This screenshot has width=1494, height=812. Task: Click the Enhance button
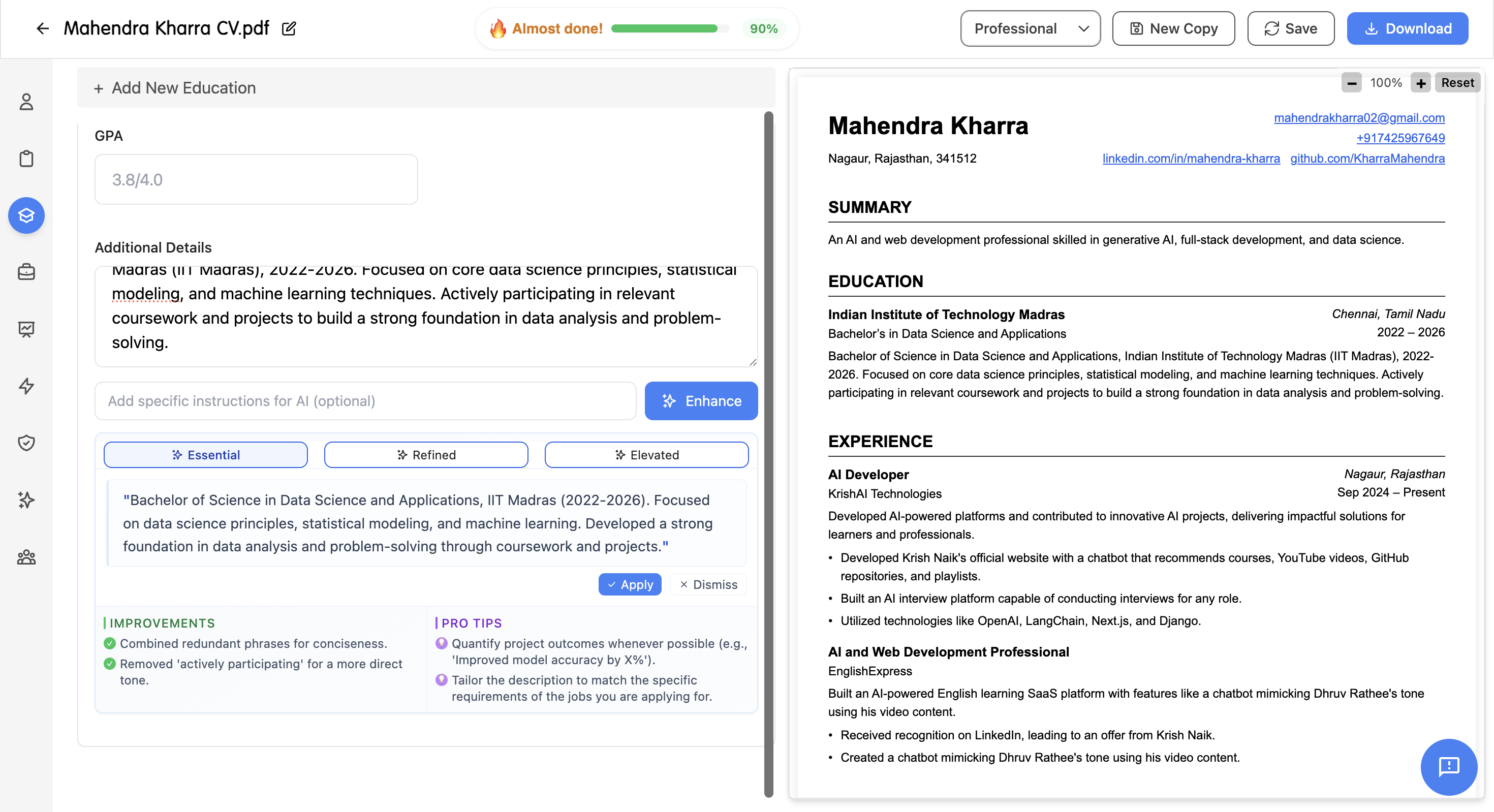pos(701,401)
